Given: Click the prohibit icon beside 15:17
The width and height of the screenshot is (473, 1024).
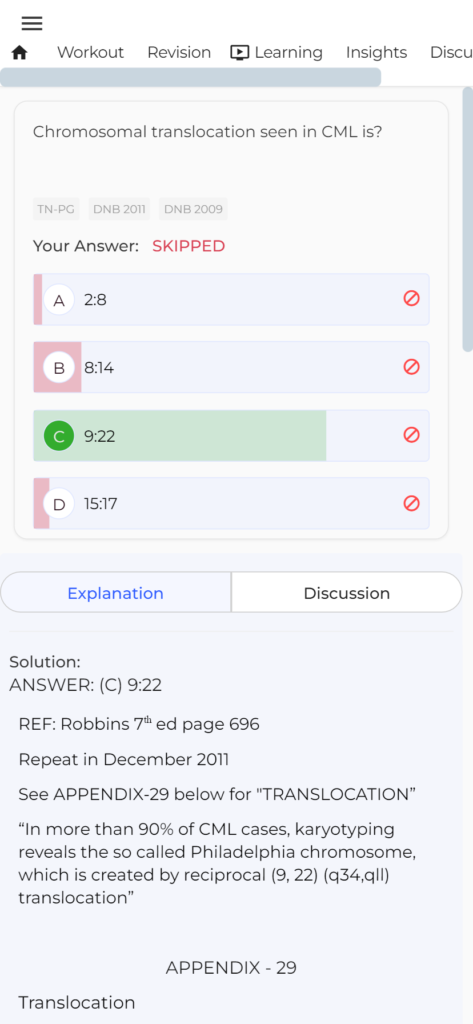Looking at the screenshot, I should 411,504.
